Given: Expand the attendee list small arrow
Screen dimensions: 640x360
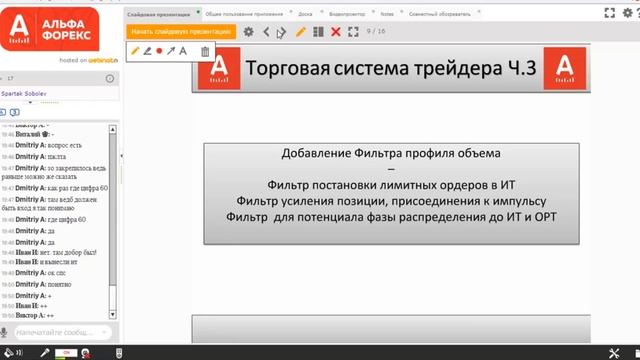Looking at the screenshot, I should coord(30,102).
